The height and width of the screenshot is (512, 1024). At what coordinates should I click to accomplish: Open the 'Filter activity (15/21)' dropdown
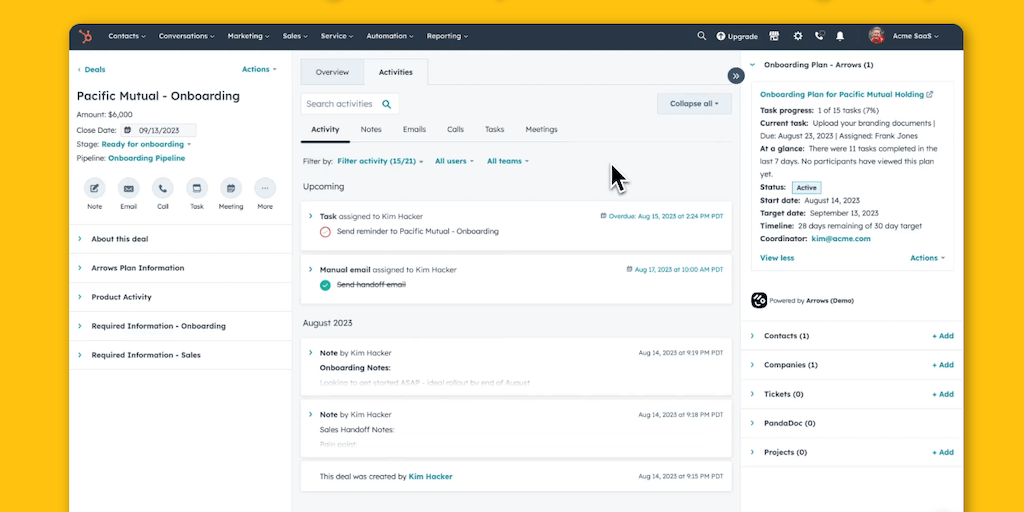[x=380, y=161]
